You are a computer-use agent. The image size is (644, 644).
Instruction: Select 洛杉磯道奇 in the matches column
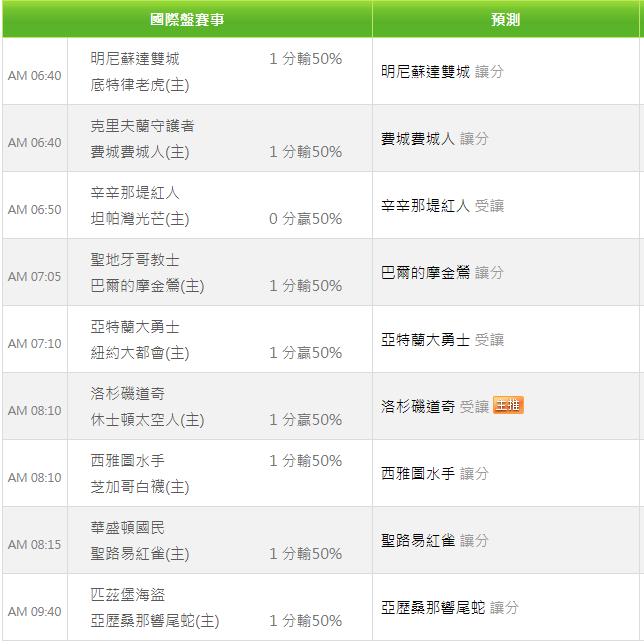coord(128,393)
